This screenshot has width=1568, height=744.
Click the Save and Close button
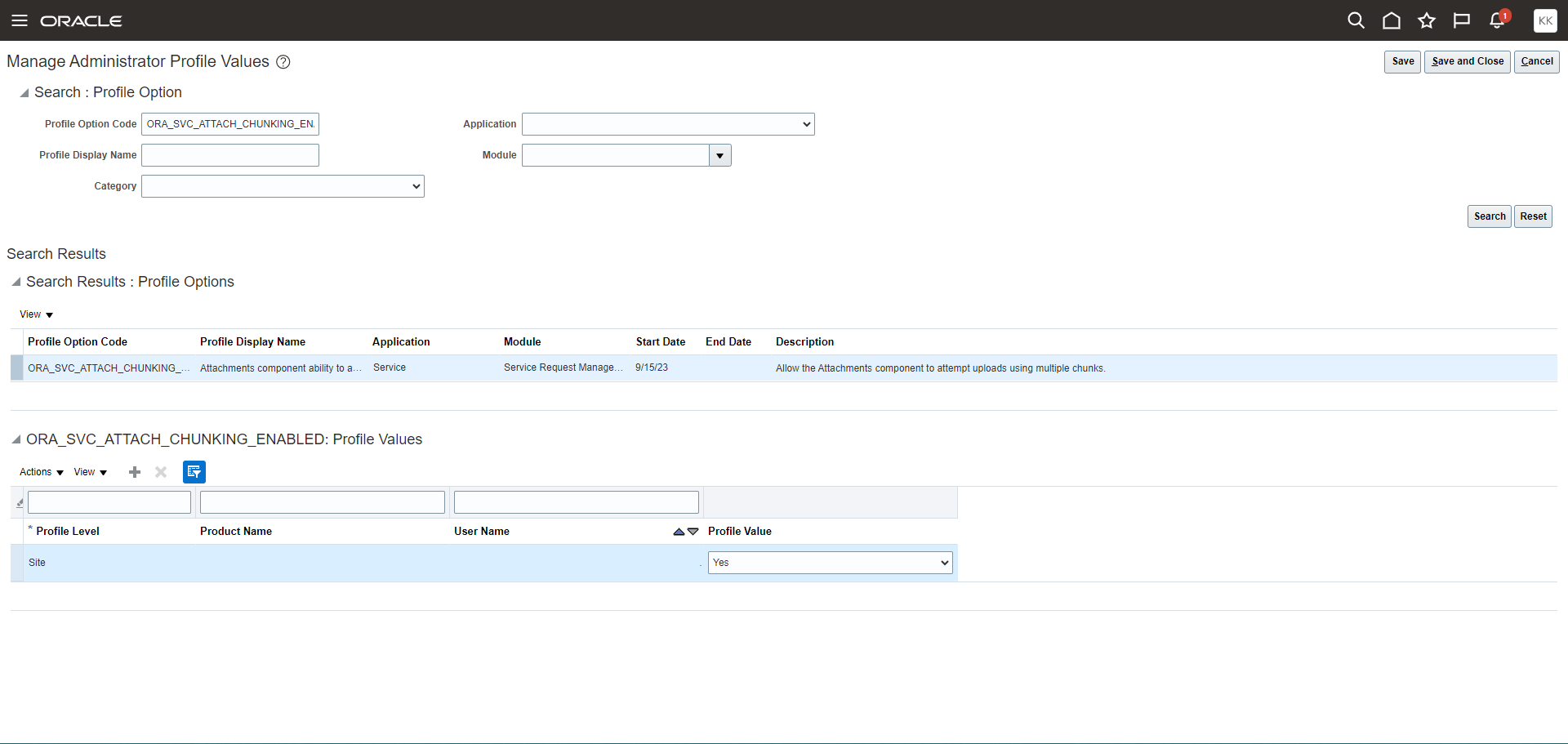click(x=1466, y=61)
